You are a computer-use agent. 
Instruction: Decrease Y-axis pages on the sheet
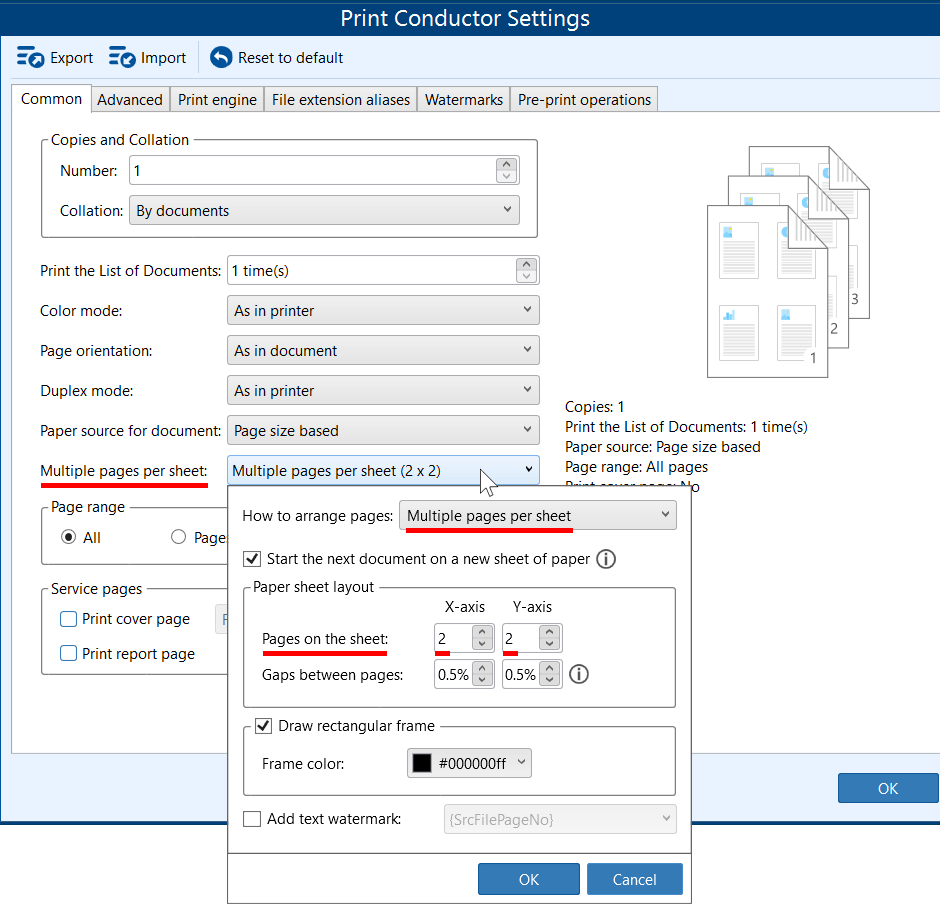click(x=549, y=645)
